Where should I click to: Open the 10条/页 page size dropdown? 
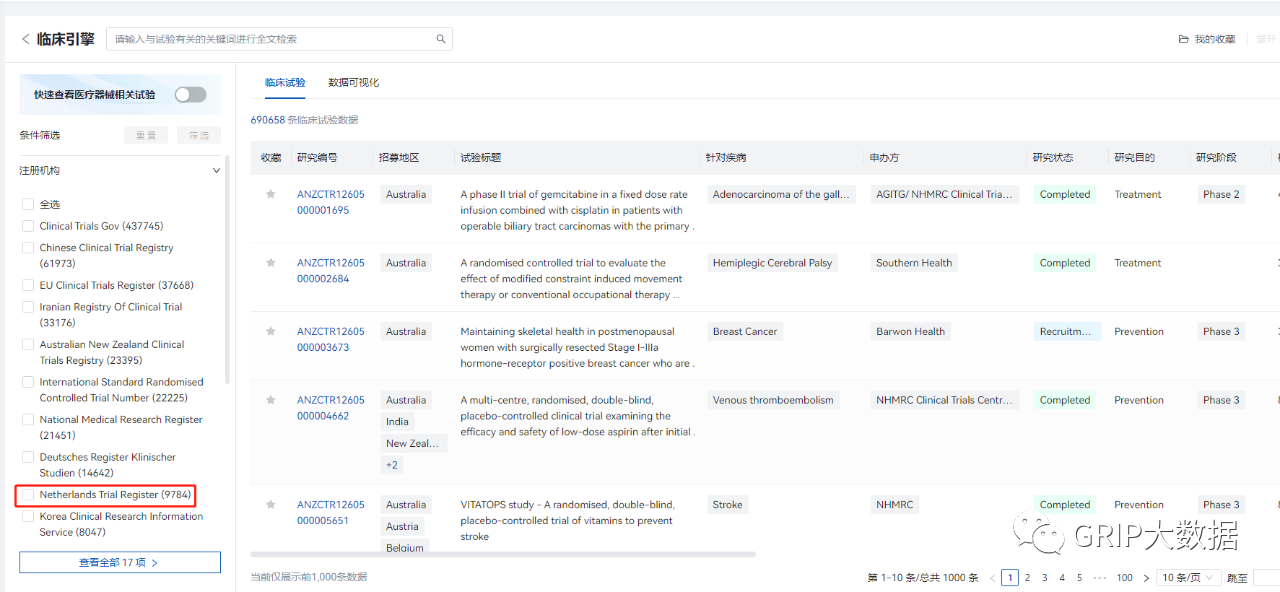1188,578
